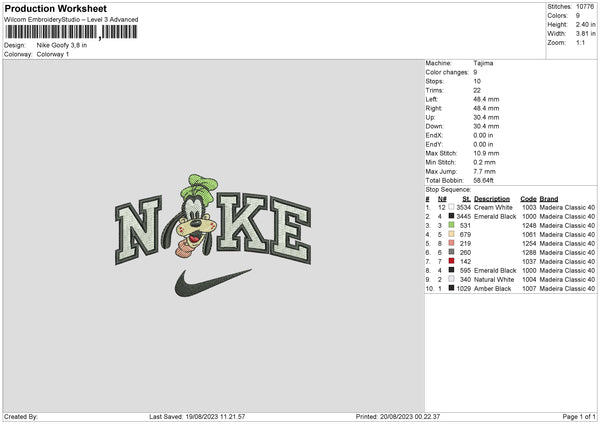Choose the tan swatch with code 1061

[x=452, y=234]
